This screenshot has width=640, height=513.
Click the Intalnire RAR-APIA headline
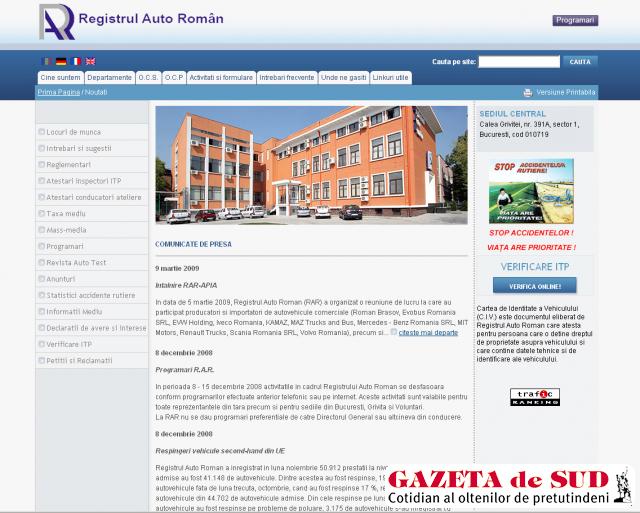coord(186,285)
